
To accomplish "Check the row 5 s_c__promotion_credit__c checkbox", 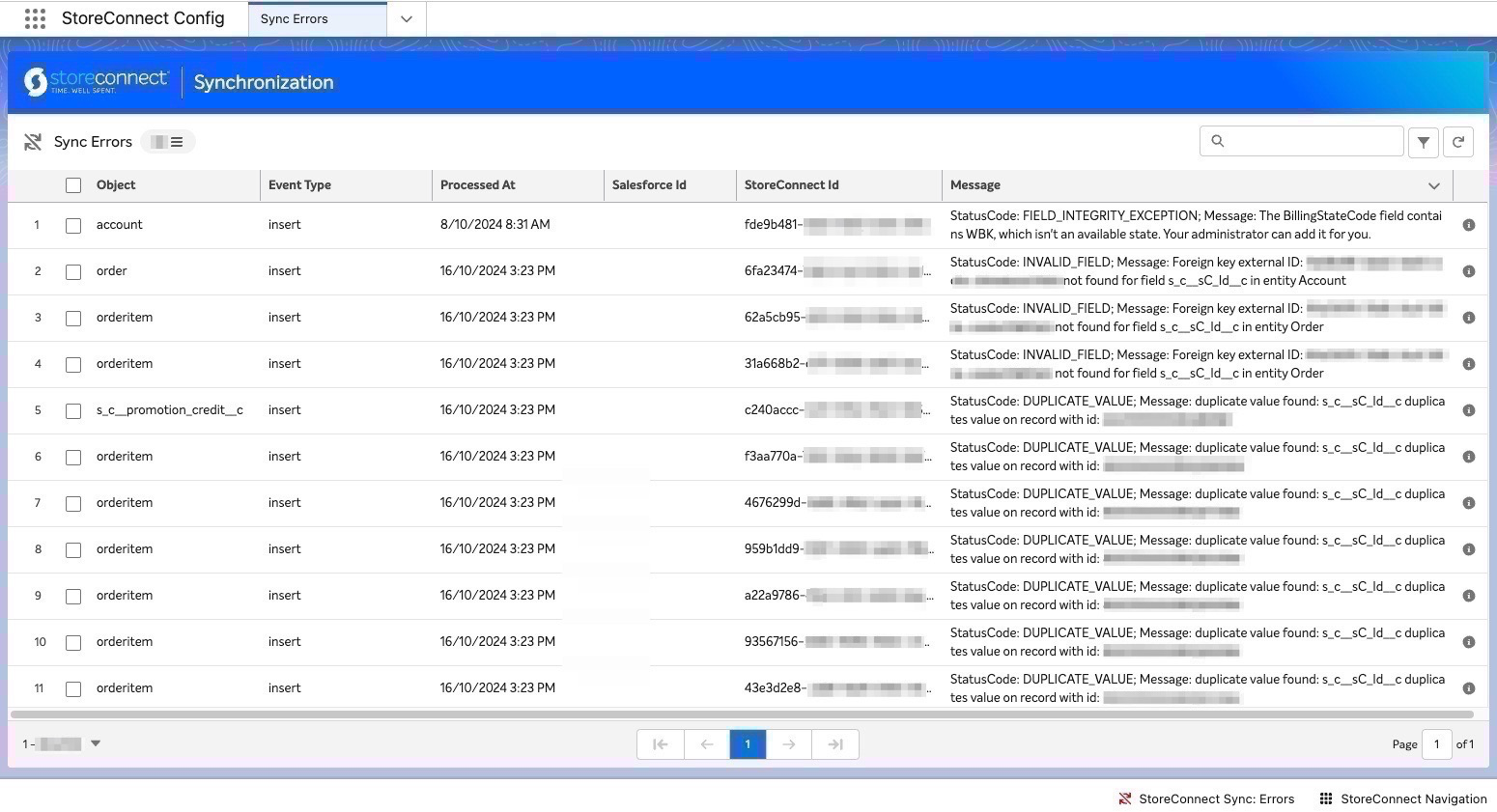I will point(73,411).
